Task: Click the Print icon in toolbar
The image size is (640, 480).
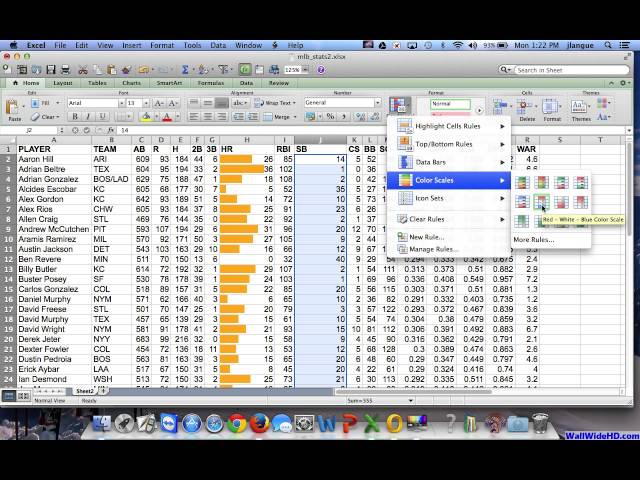Action: click(x=65, y=70)
